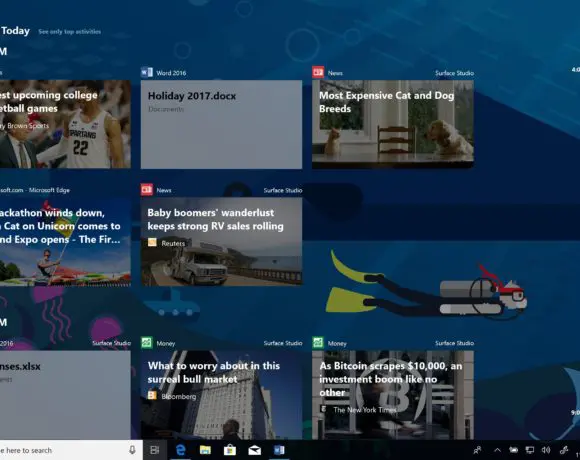Open the Mail app from taskbar
Screen dimensions: 580x460
point(254,450)
